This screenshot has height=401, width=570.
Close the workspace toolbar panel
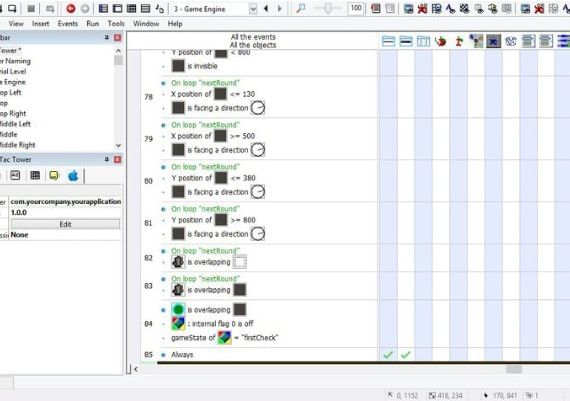pyautogui.click(x=117, y=37)
